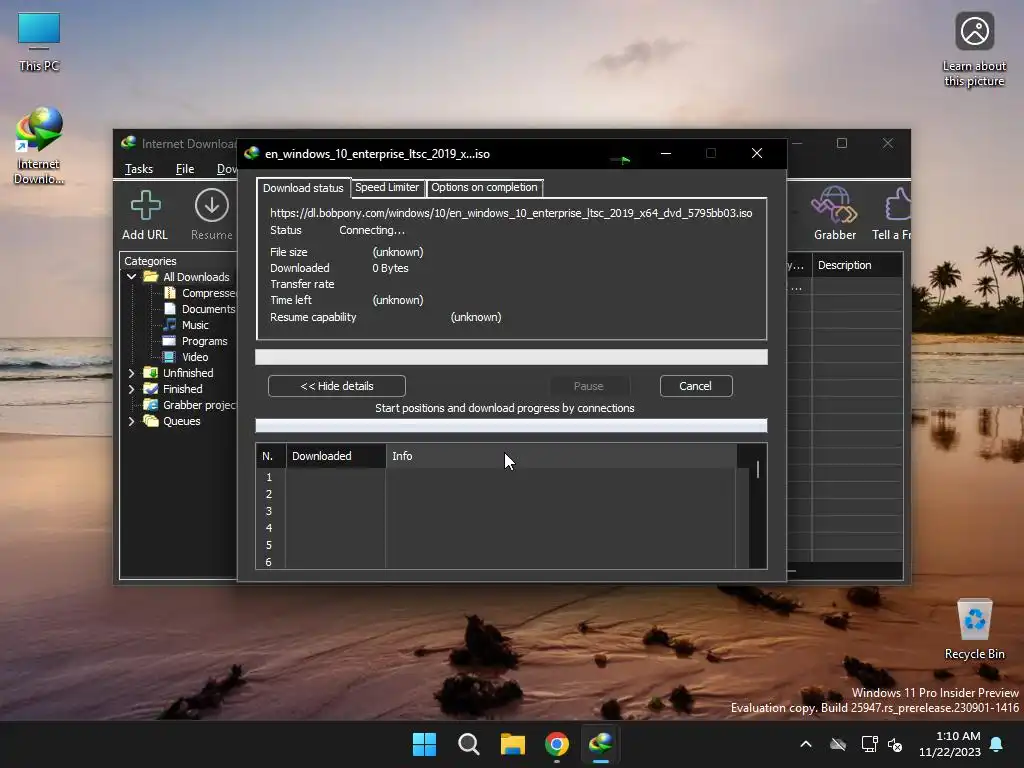Open the notifications bell in tray

tap(997, 744)
